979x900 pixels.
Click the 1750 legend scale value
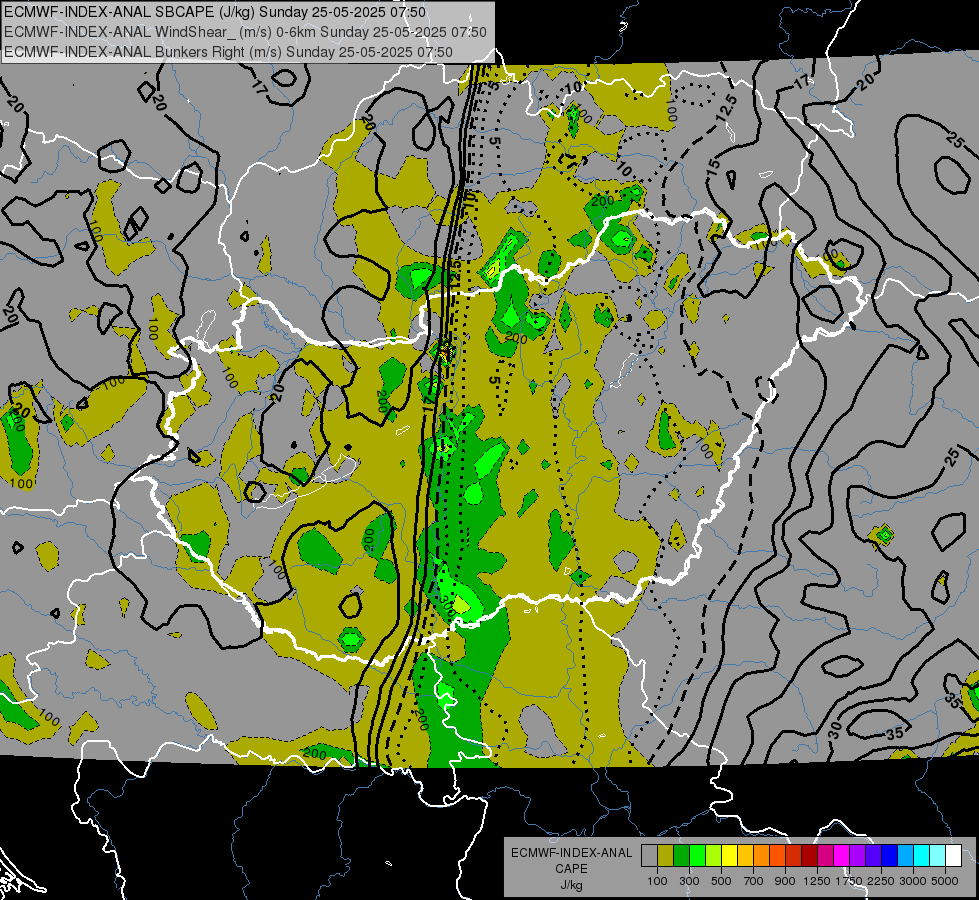point(849,881)
